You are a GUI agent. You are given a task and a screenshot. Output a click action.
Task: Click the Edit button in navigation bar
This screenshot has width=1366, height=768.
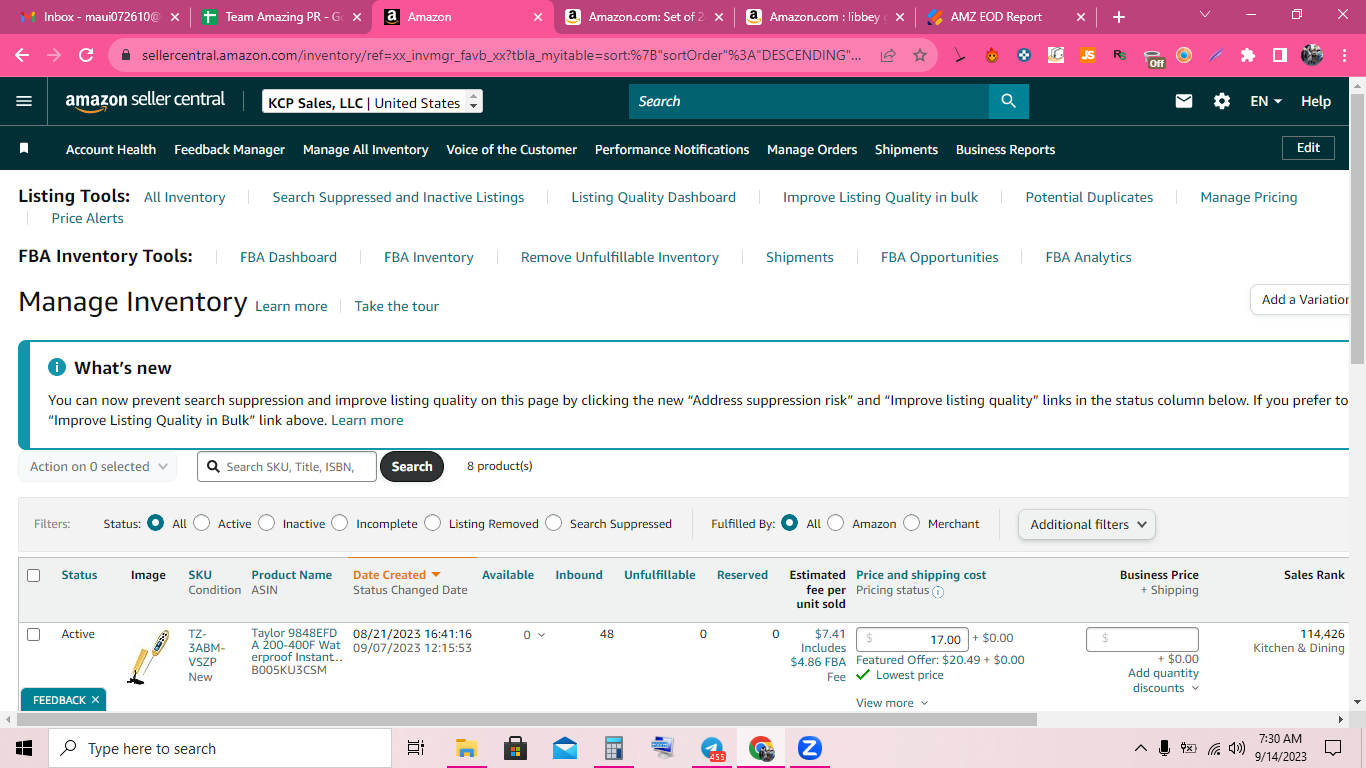pos(1308,147)
